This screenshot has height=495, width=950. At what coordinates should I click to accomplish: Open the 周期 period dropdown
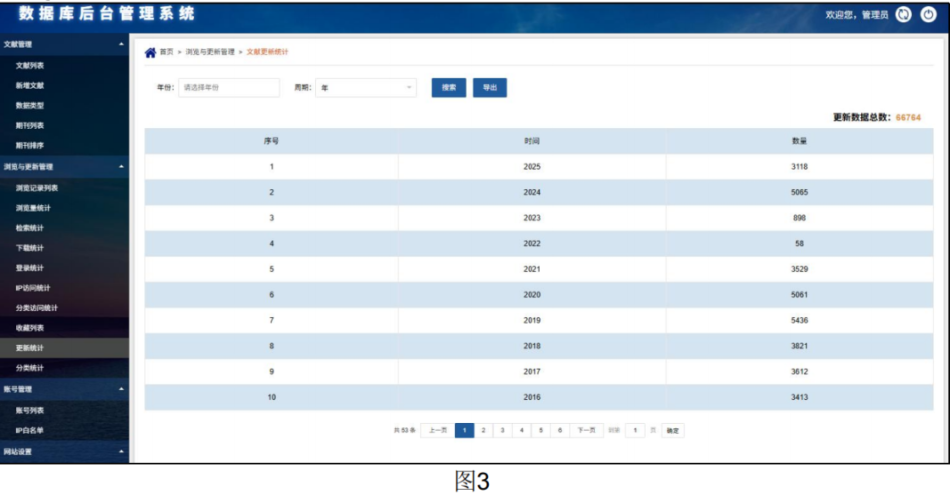[365, 88]
